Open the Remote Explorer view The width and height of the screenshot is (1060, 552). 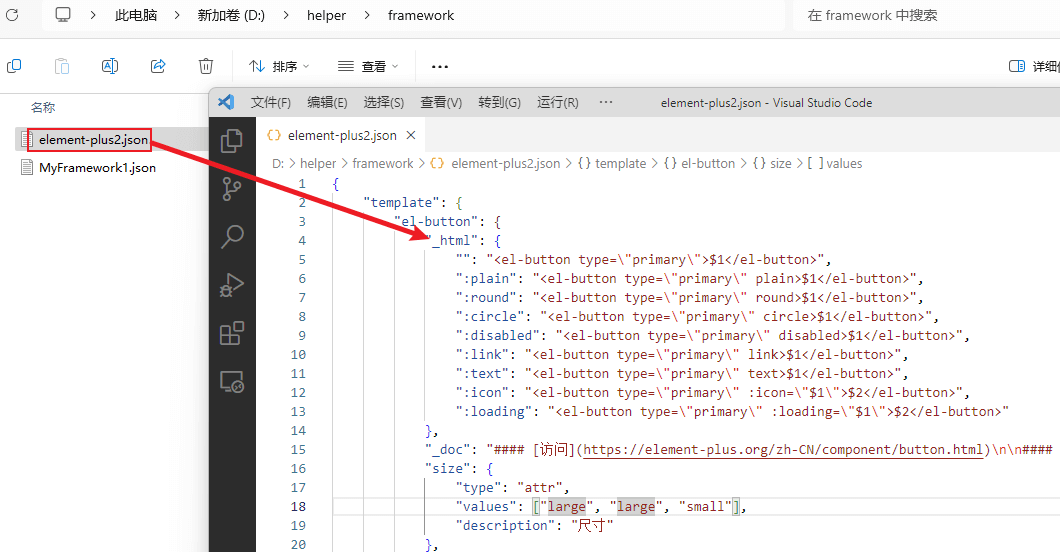pos(232,381)
